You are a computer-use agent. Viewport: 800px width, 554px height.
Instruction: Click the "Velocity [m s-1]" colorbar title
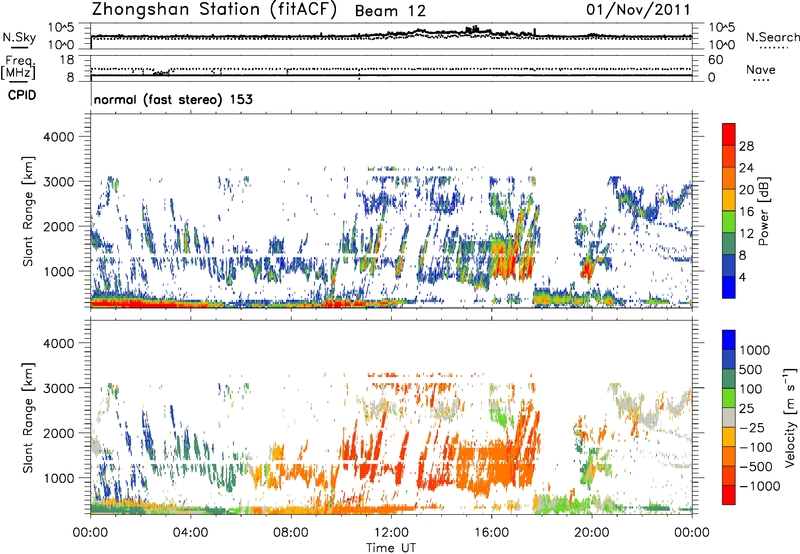tap(790, 417)
